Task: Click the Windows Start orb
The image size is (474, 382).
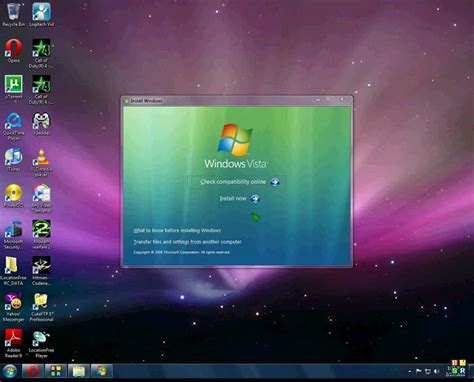Action: tap(10, 371)
